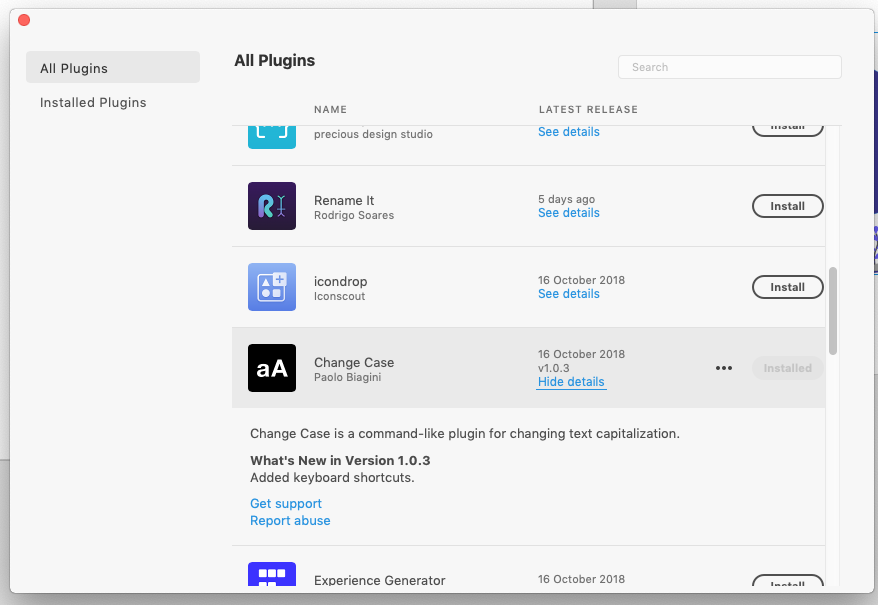Click the All Plugins page heading
The image size is (878, 605).
[x=274, y=60]
